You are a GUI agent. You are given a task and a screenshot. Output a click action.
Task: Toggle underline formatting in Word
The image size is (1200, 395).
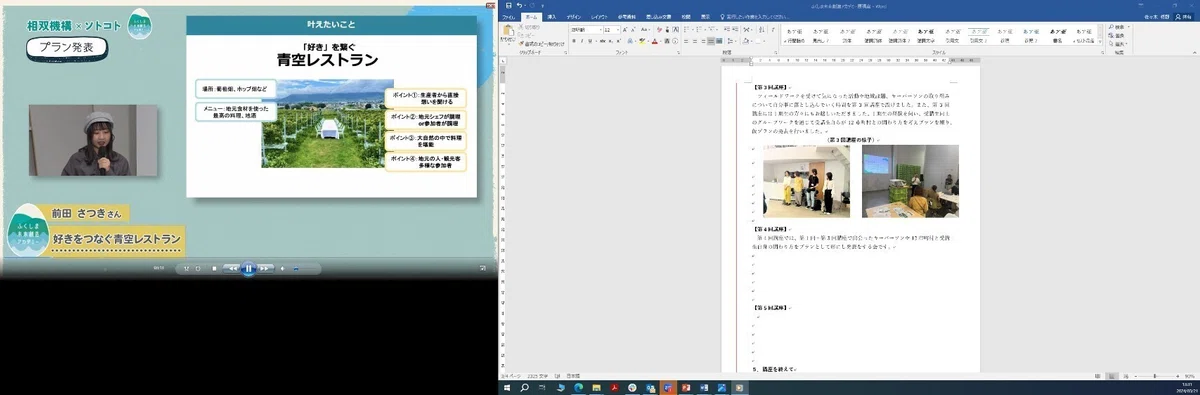tap(590, 41)
